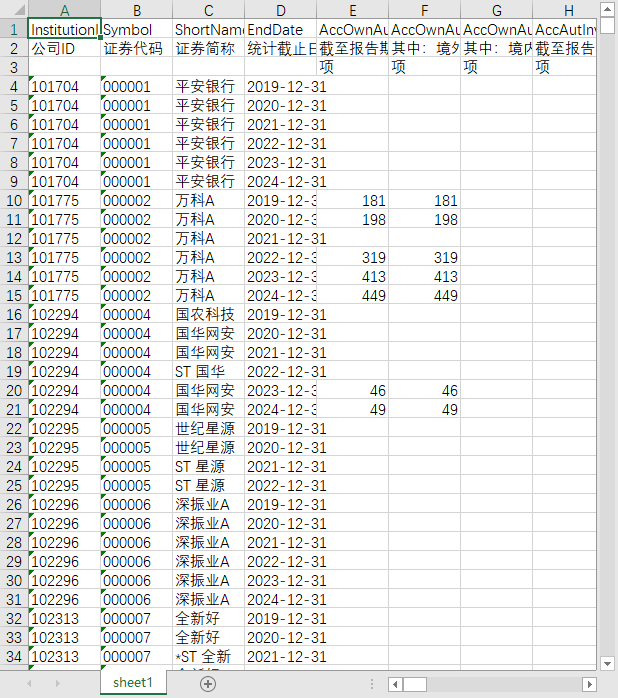Select value 49 in column F
The image size is (618, 698).
425,409
